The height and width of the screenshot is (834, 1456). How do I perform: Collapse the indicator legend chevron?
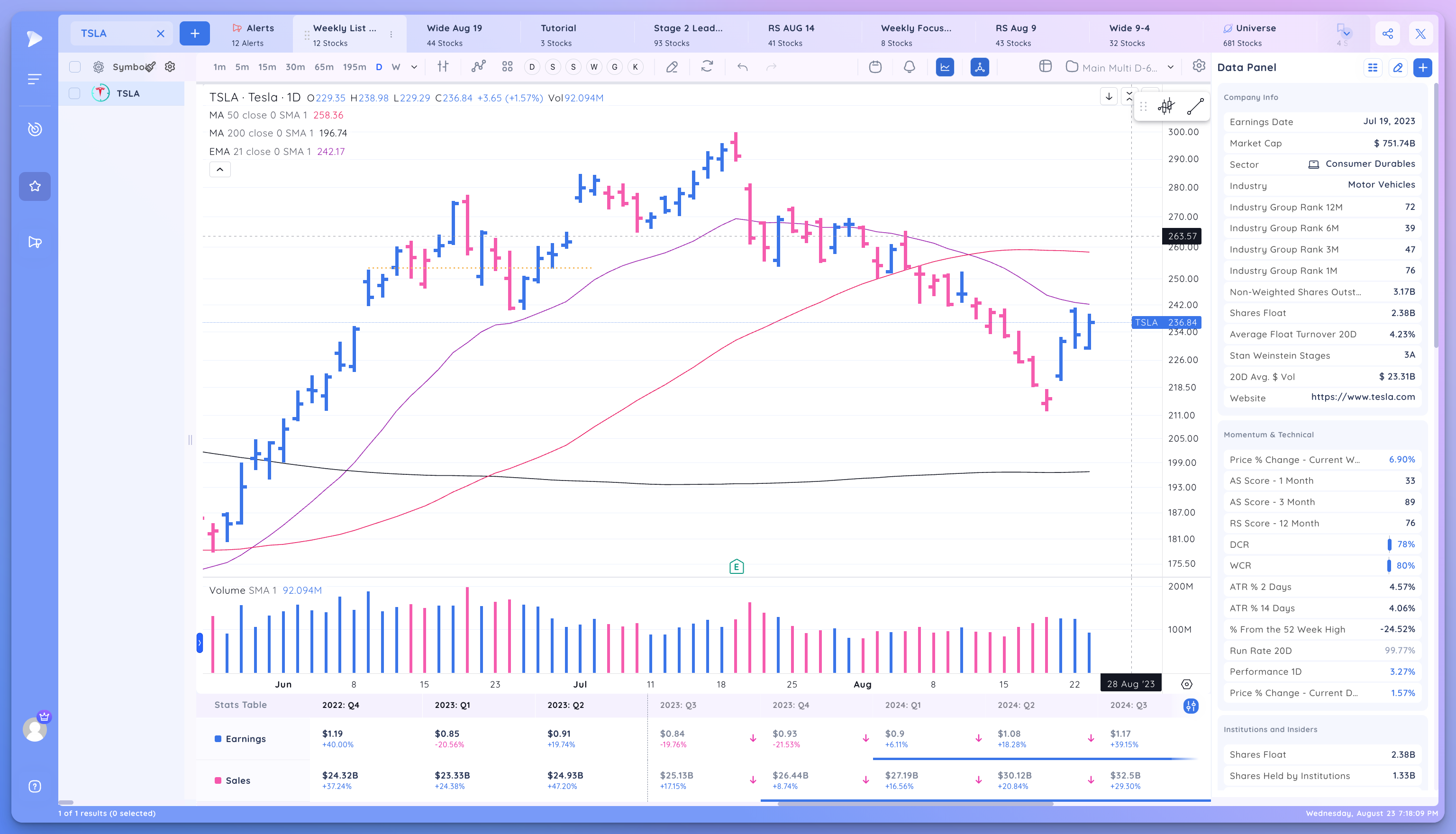[x=220, y=170]
